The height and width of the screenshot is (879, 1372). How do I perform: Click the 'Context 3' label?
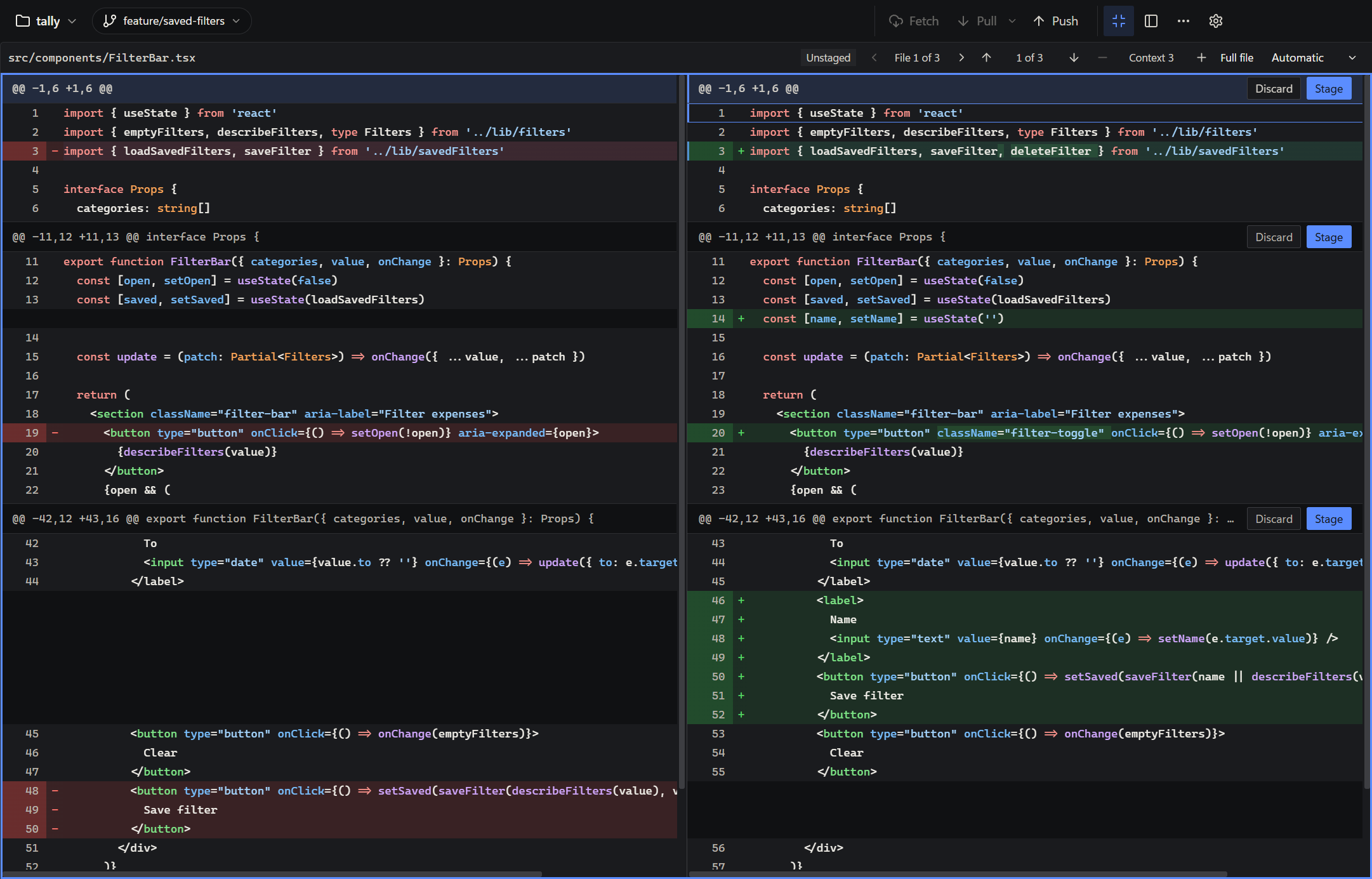1151,58
